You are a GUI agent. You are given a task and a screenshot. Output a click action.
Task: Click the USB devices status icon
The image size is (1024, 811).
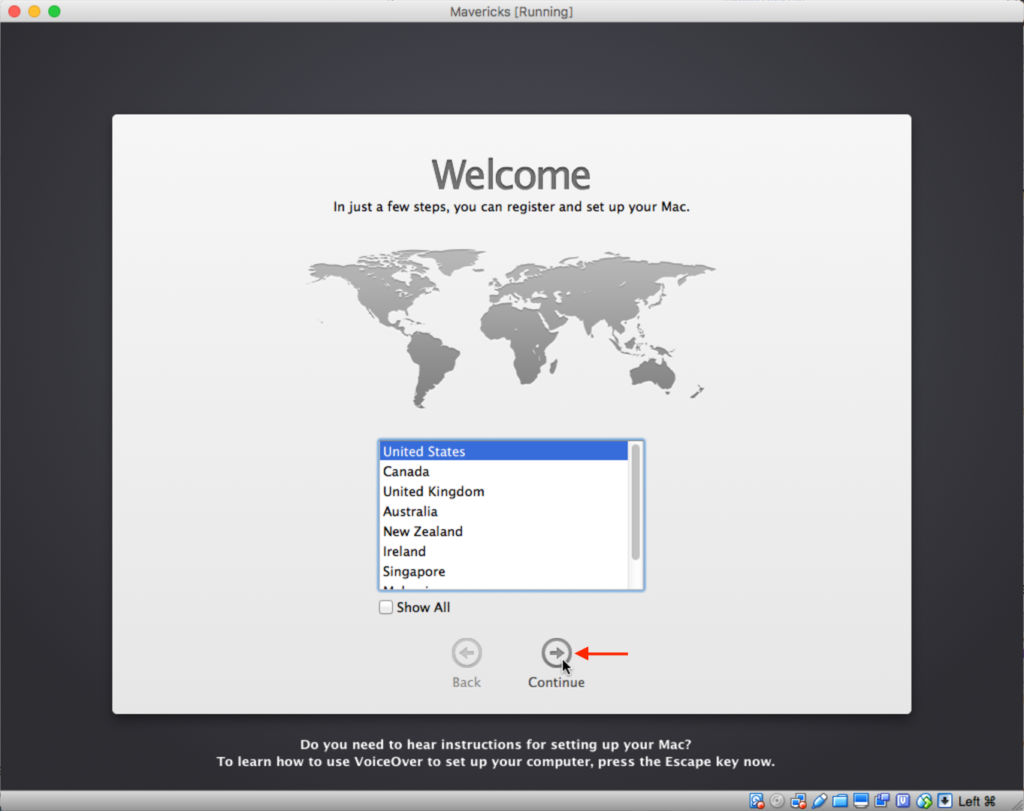[x=819, y=800]
